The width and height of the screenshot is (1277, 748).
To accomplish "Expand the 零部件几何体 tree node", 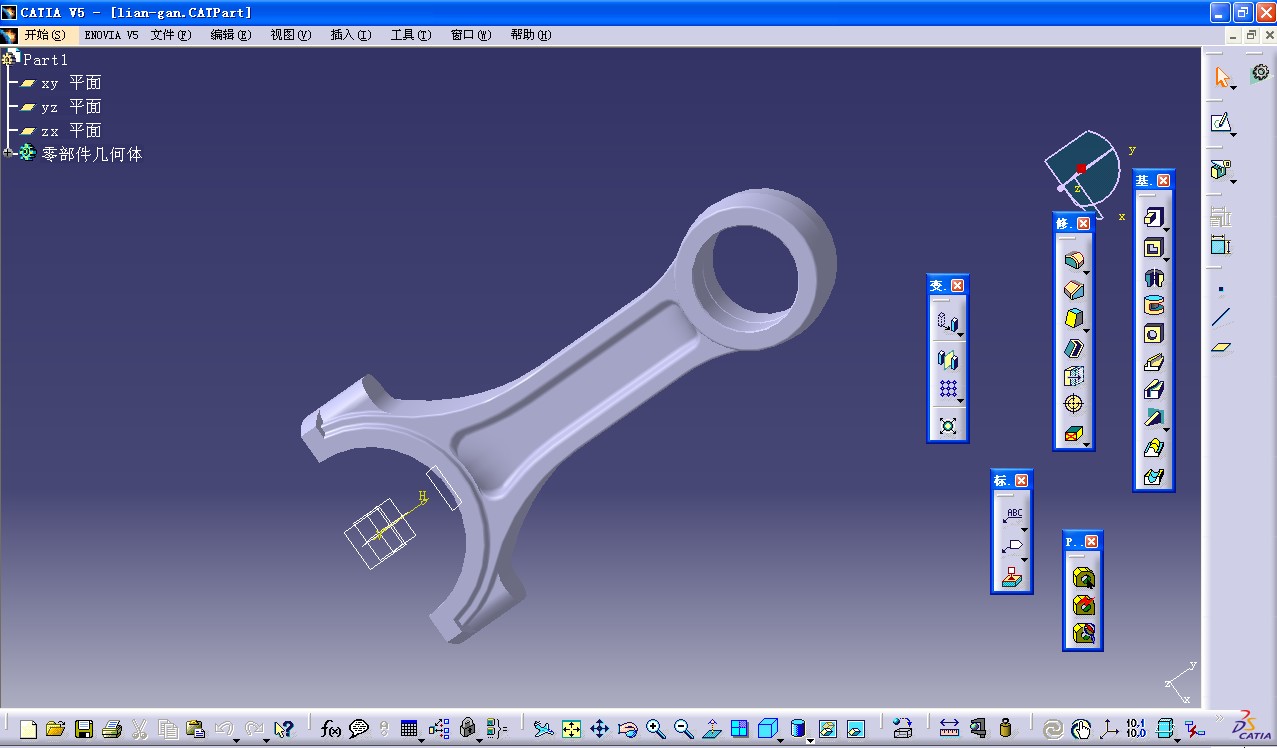I will point(9,154).
